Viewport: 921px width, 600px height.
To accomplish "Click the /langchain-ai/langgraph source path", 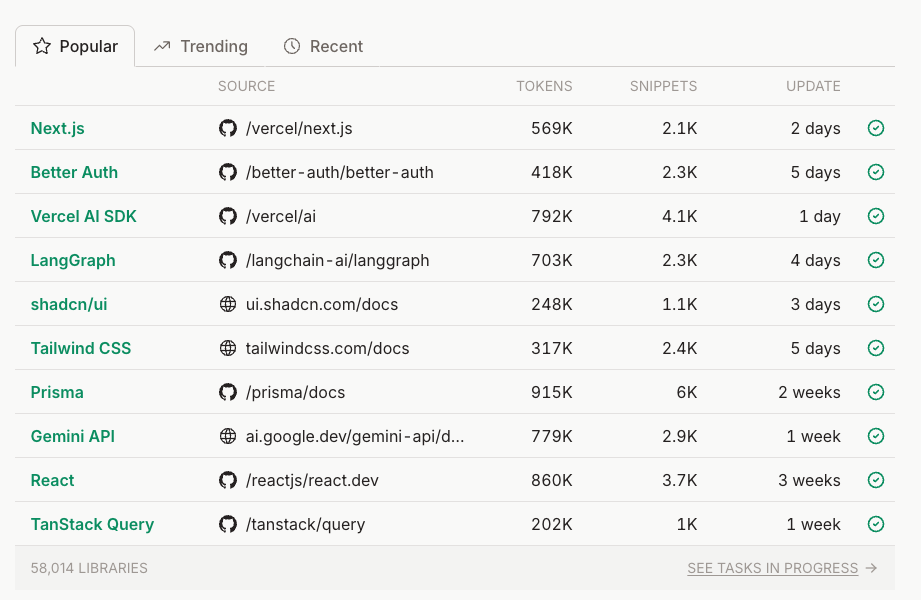I will 337,260.
